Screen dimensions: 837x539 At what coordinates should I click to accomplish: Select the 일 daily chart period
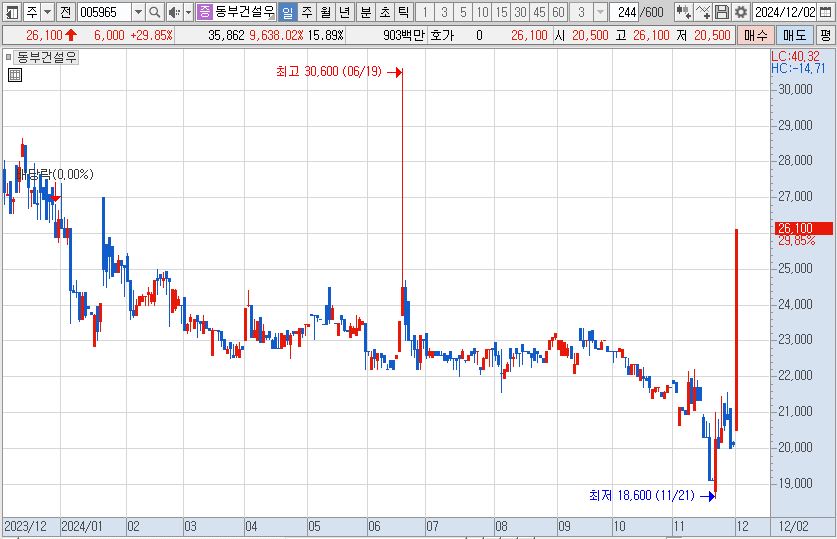click(288, 12)
